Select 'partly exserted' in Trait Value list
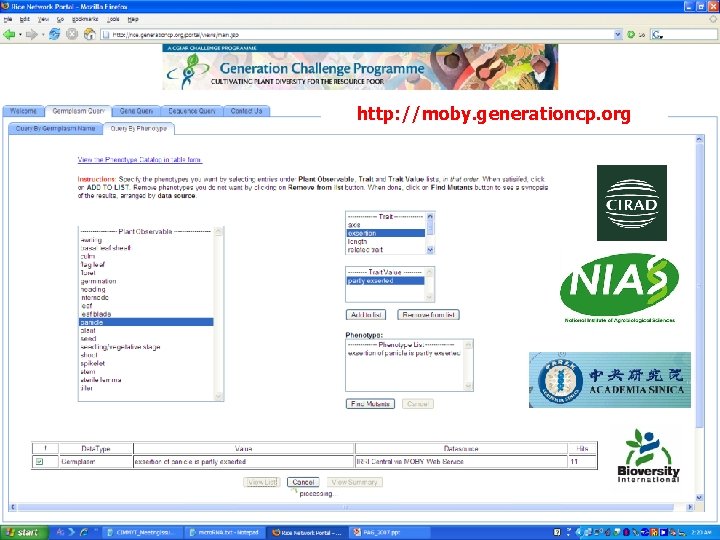The height and width of the screenshot is (540, 720). click(x=386, y=281)
